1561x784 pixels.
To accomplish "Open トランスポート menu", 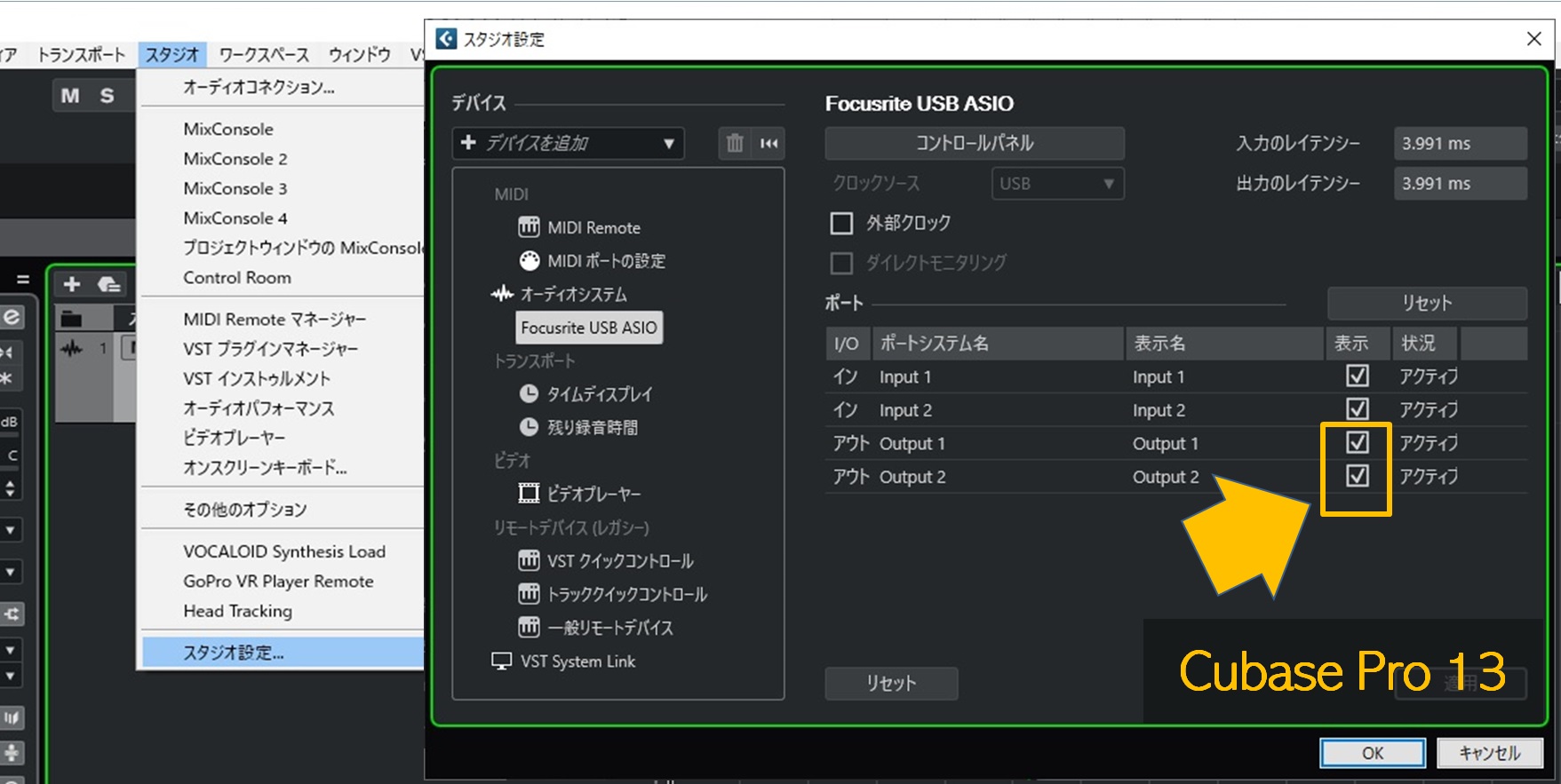I will [82, 55].
